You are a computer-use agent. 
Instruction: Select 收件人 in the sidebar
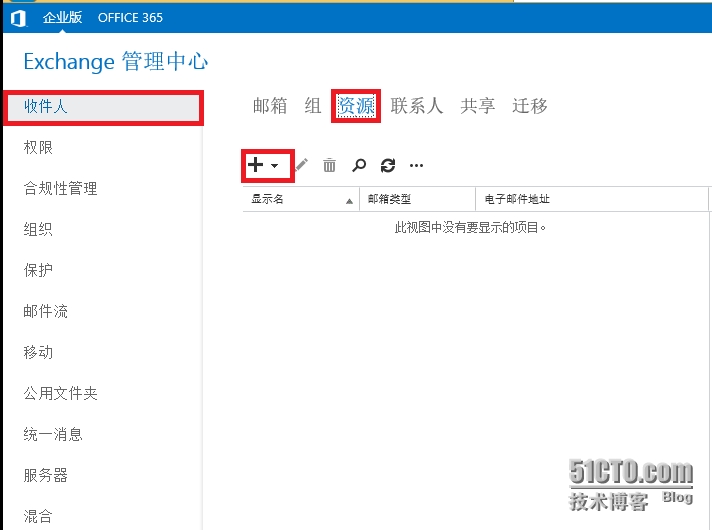(x=104, y=108)
